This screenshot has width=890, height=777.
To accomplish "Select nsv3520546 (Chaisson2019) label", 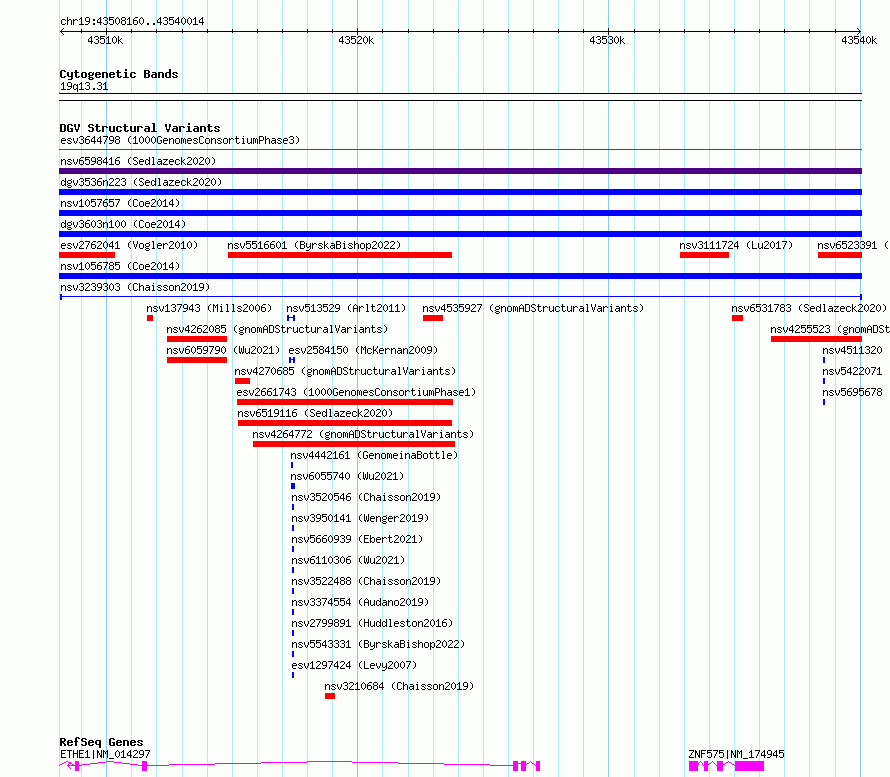I will pos(366,497).
